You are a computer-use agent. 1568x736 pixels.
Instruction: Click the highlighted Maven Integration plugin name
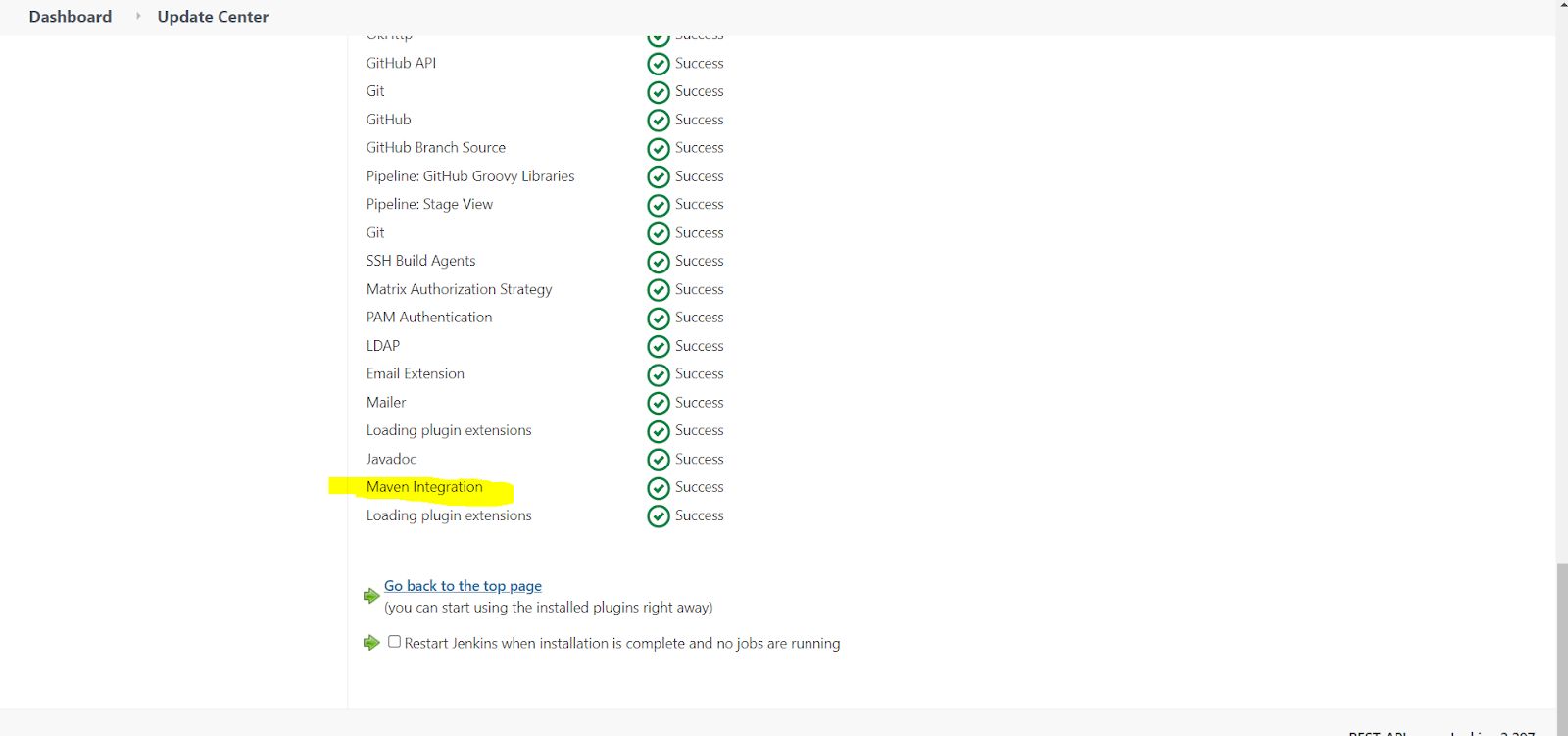pos(424,487)
